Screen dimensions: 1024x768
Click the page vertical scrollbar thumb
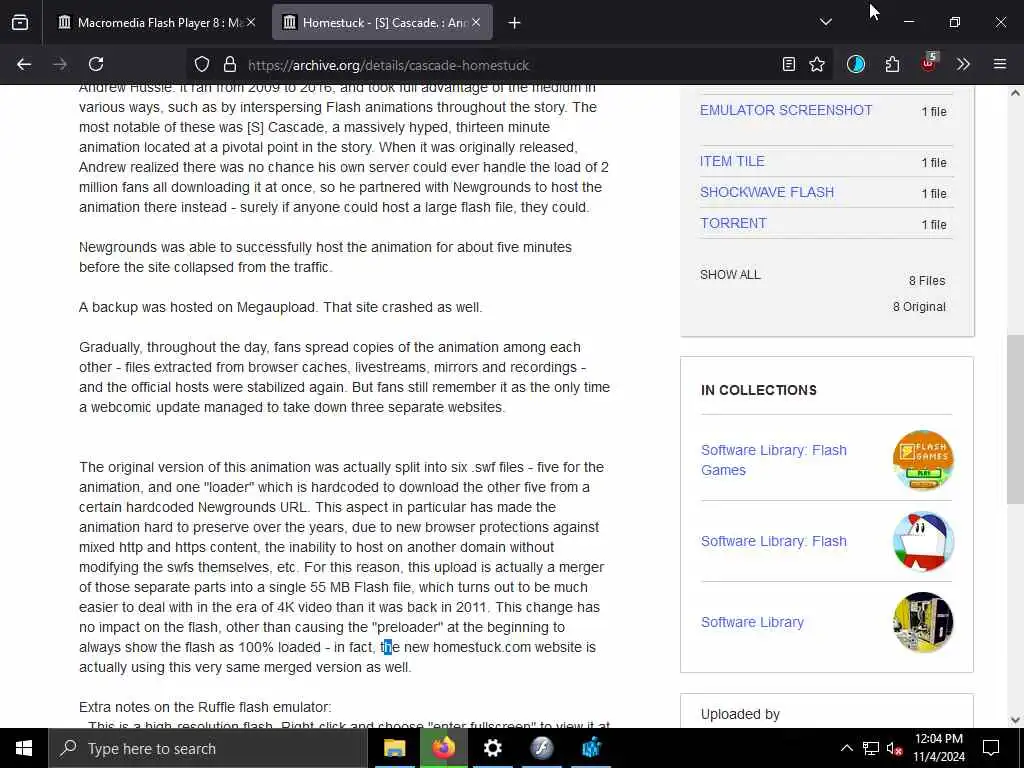(x=1015, y=419)
